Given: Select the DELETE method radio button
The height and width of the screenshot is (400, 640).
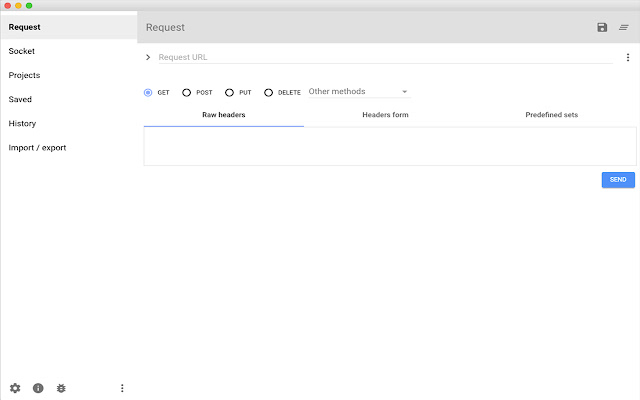Looking at the screenshot, I should pyautogui.click(x=268, y=92).
